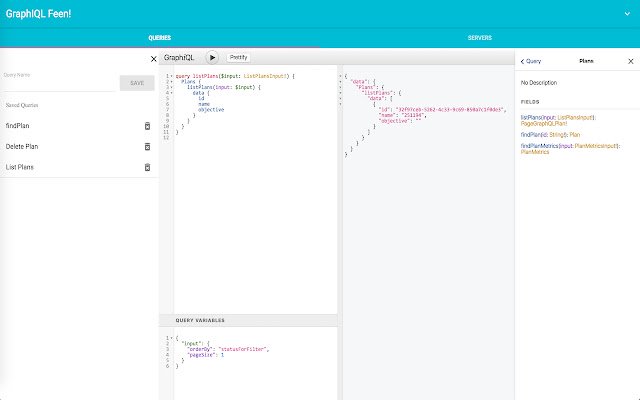Open the ListPlansInput type link

point(575,118)
